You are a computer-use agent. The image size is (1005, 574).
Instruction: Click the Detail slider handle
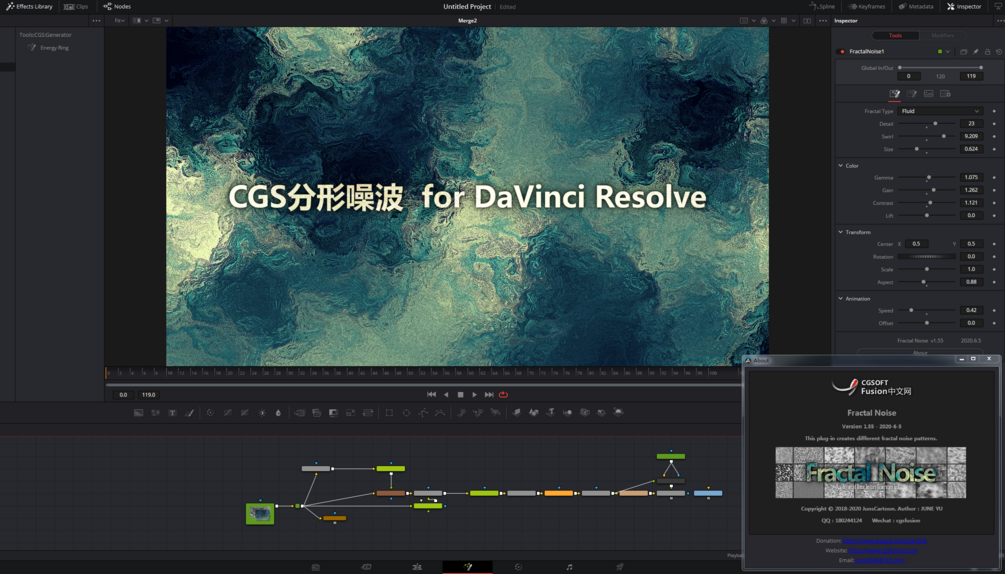[x=935, y=124]
